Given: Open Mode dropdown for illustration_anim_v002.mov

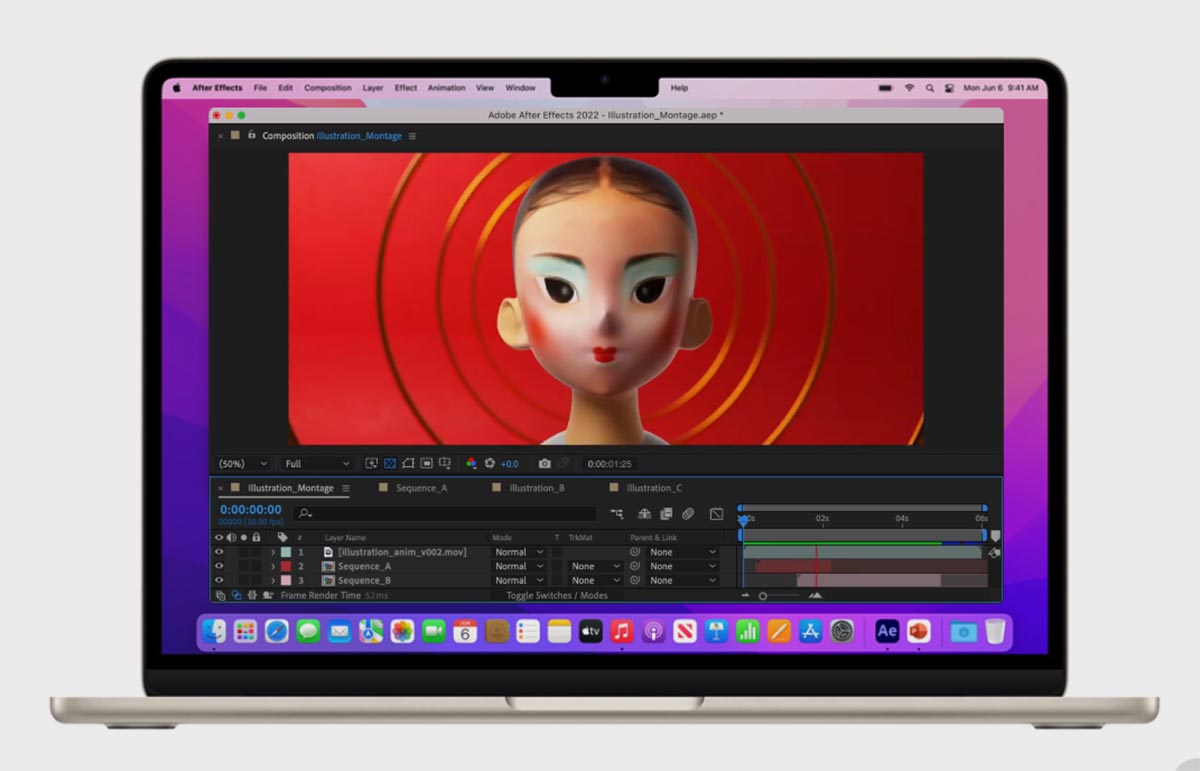Looking at the screenshot, I should click(x=519, y=552).
